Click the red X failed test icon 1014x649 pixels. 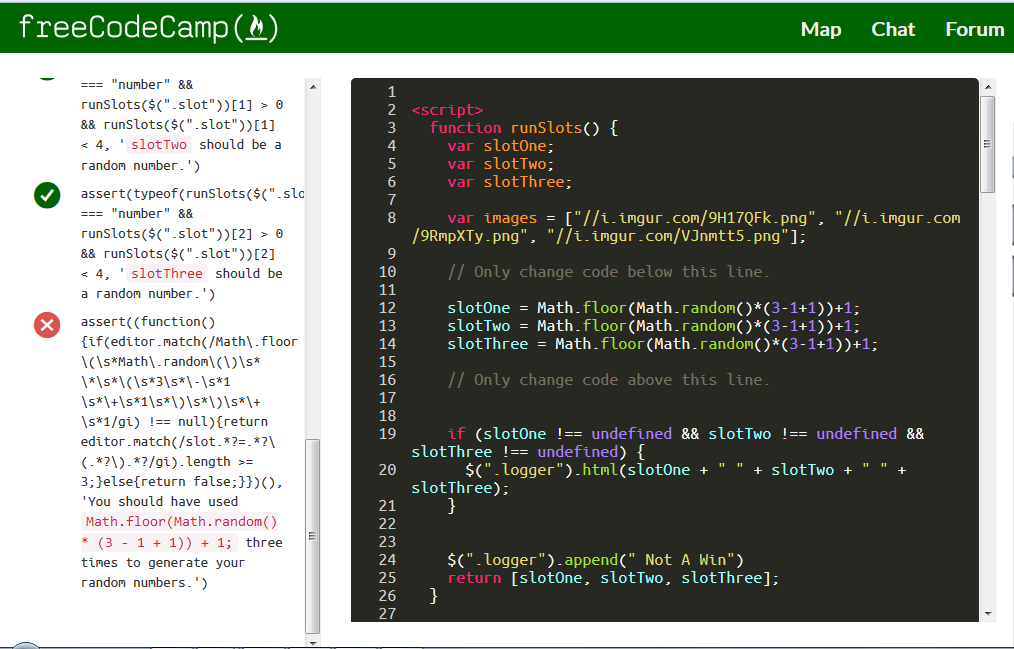(x=47, y=325)
